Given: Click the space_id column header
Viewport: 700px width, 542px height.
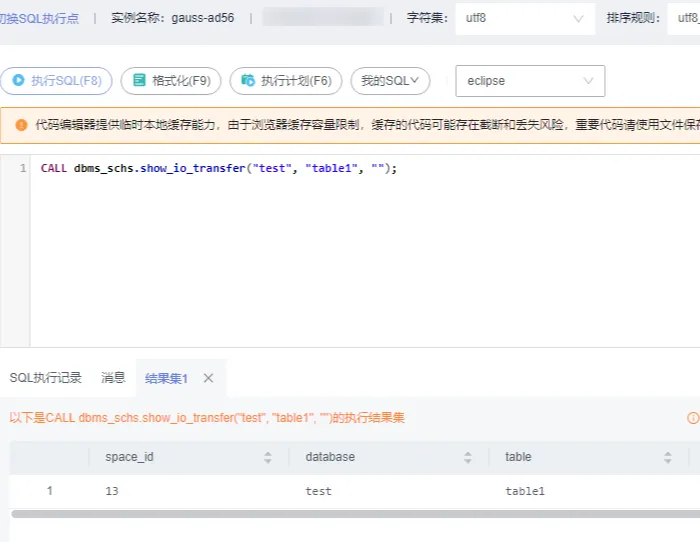Looking at the screenshot, I should point(129,457).
